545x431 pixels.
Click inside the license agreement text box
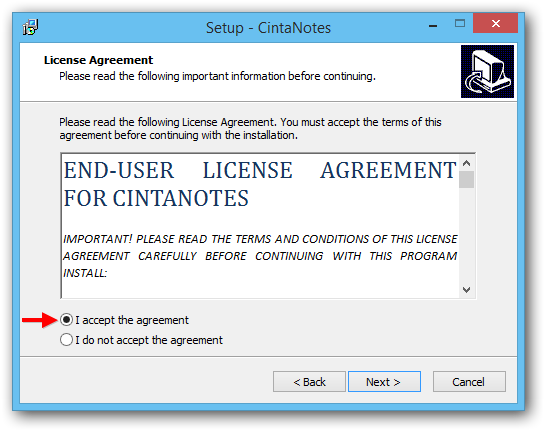pos(260,226)
